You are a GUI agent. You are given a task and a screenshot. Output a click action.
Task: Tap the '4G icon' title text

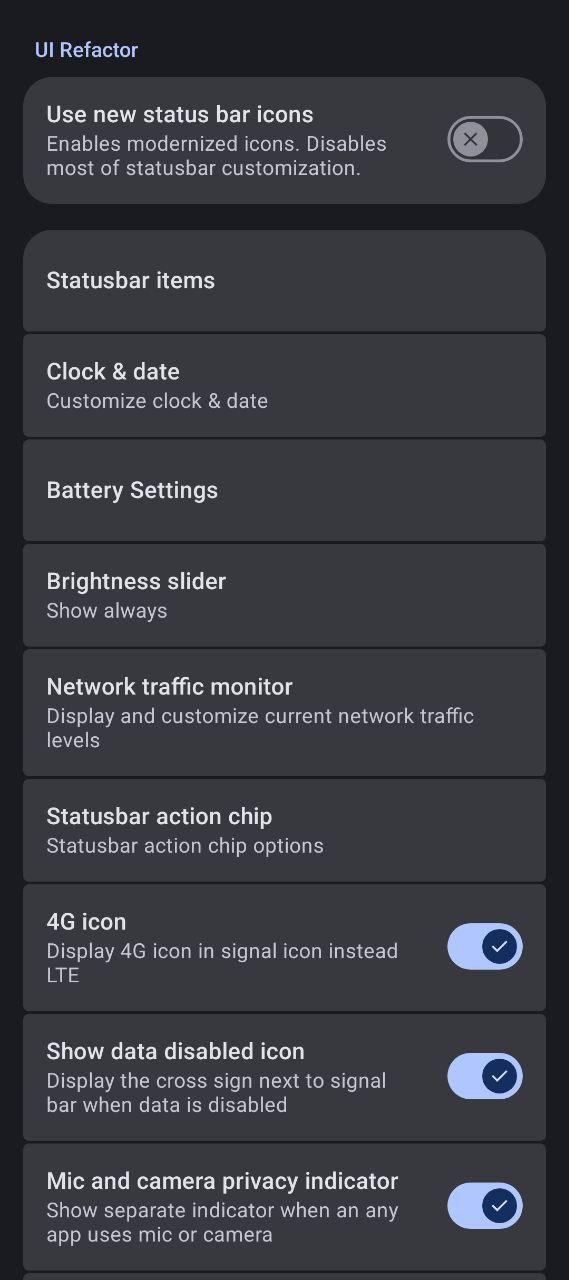click(86, 921)
